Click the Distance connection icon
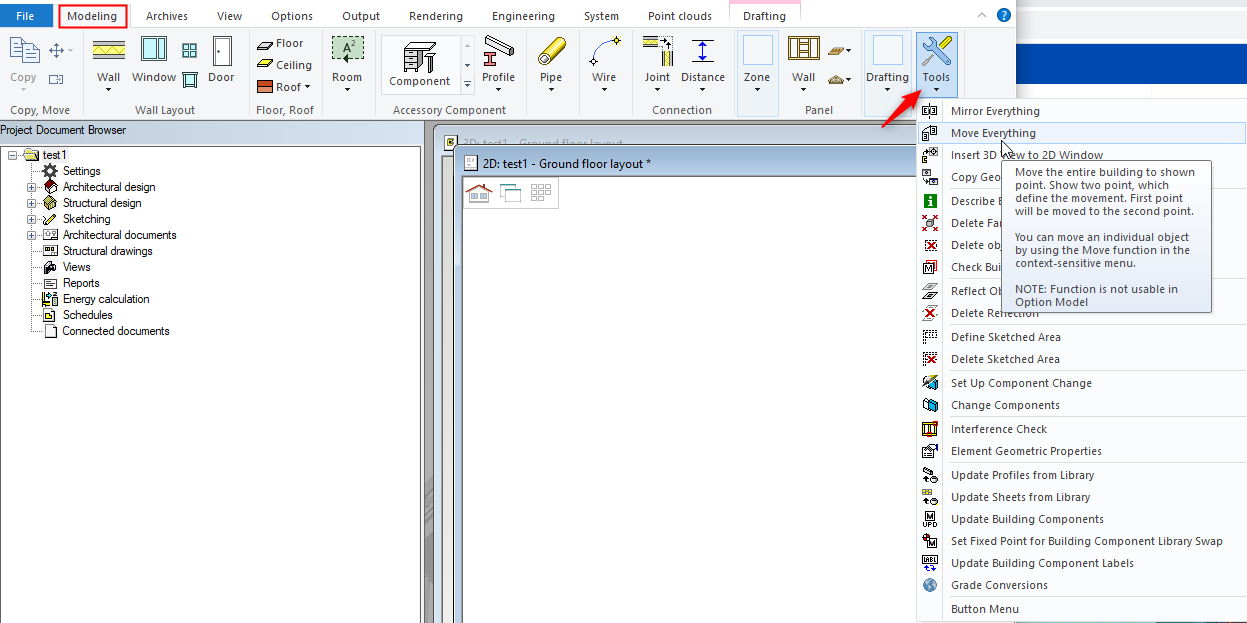 [703, 52]
